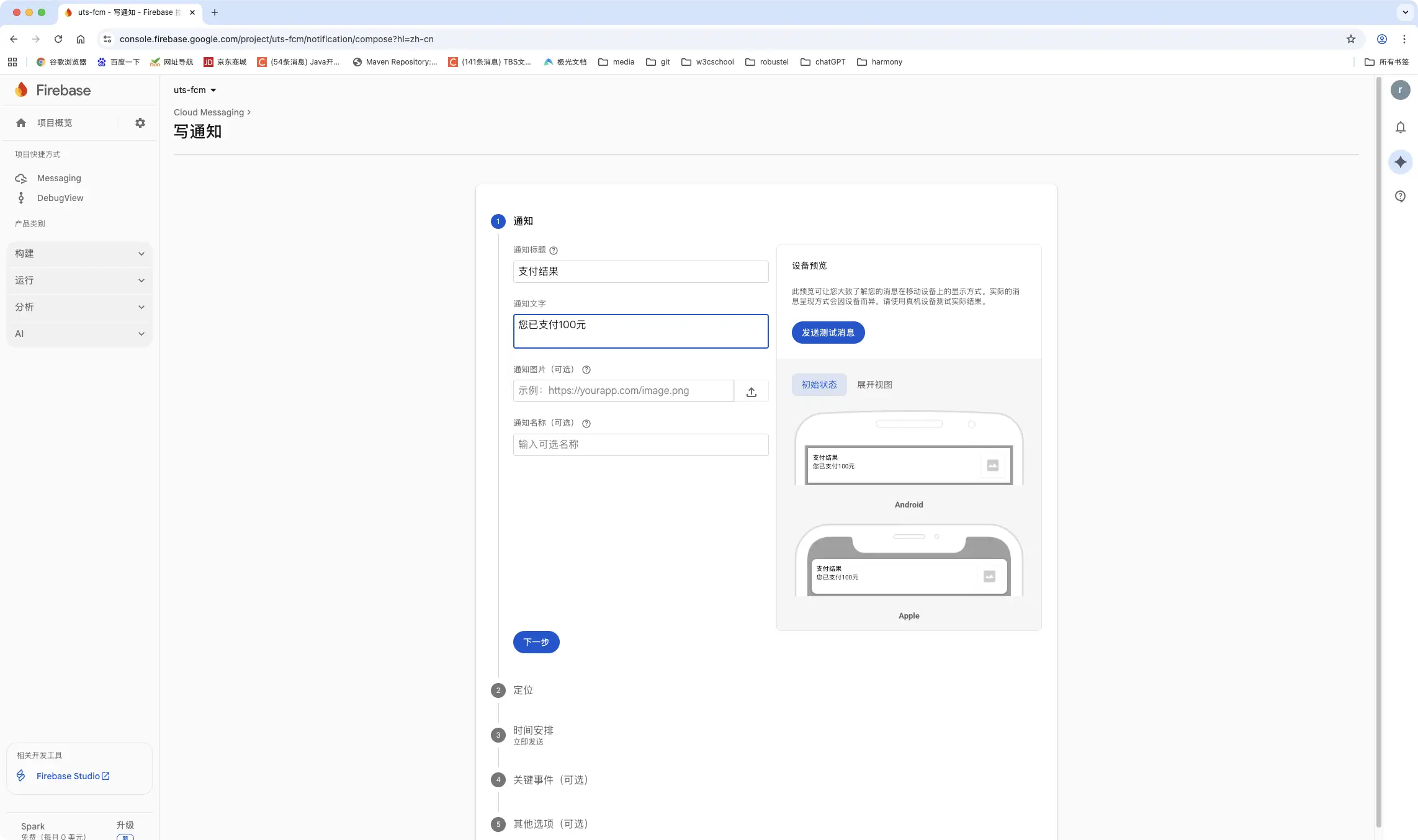Open the uts-fcm project dropdown
The image size is (1418, 840).
(x=195, y=90)
